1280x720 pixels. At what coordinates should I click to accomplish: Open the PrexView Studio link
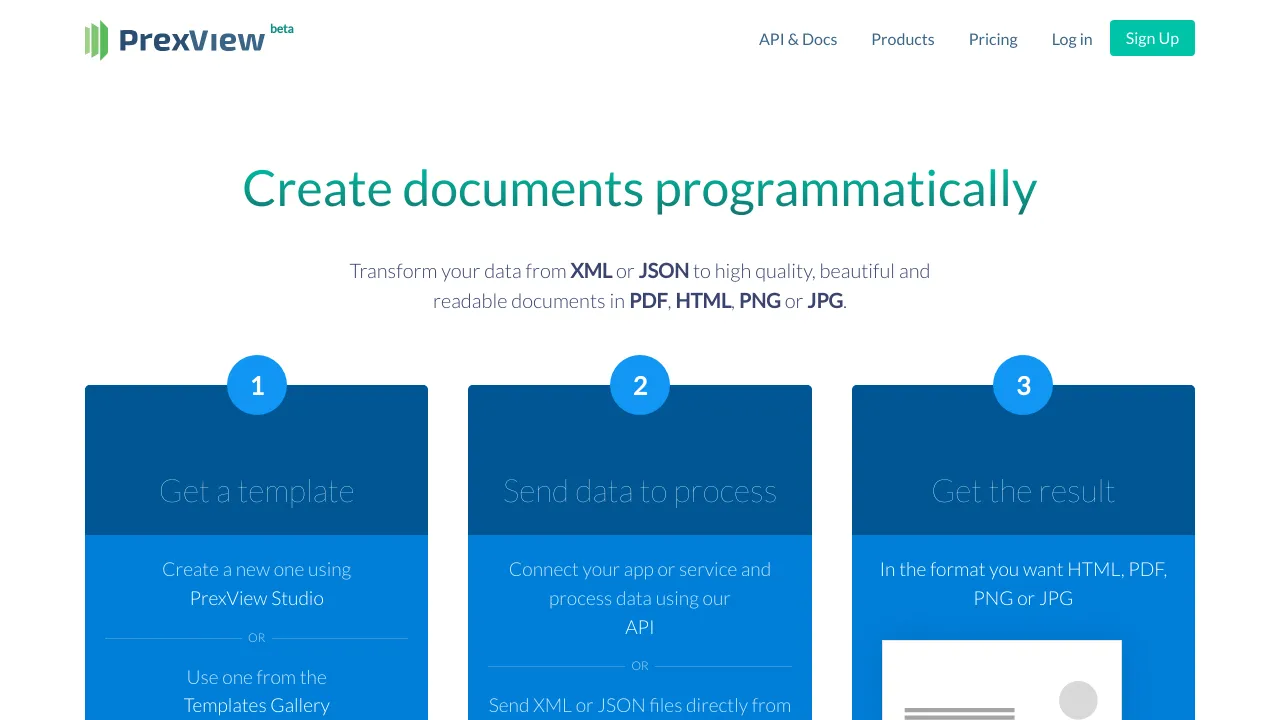257,598
